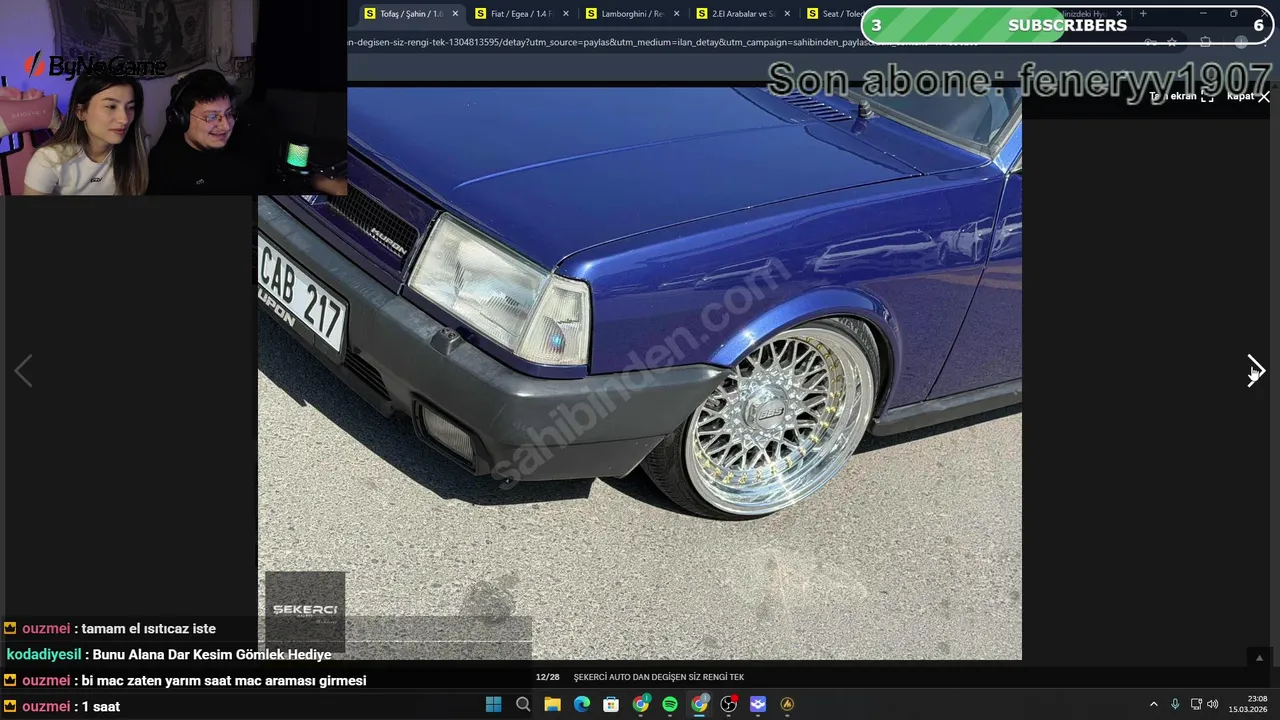Click the microphone tray icon
This screenshot has width=1280, height=720.
pos(1175,704)
